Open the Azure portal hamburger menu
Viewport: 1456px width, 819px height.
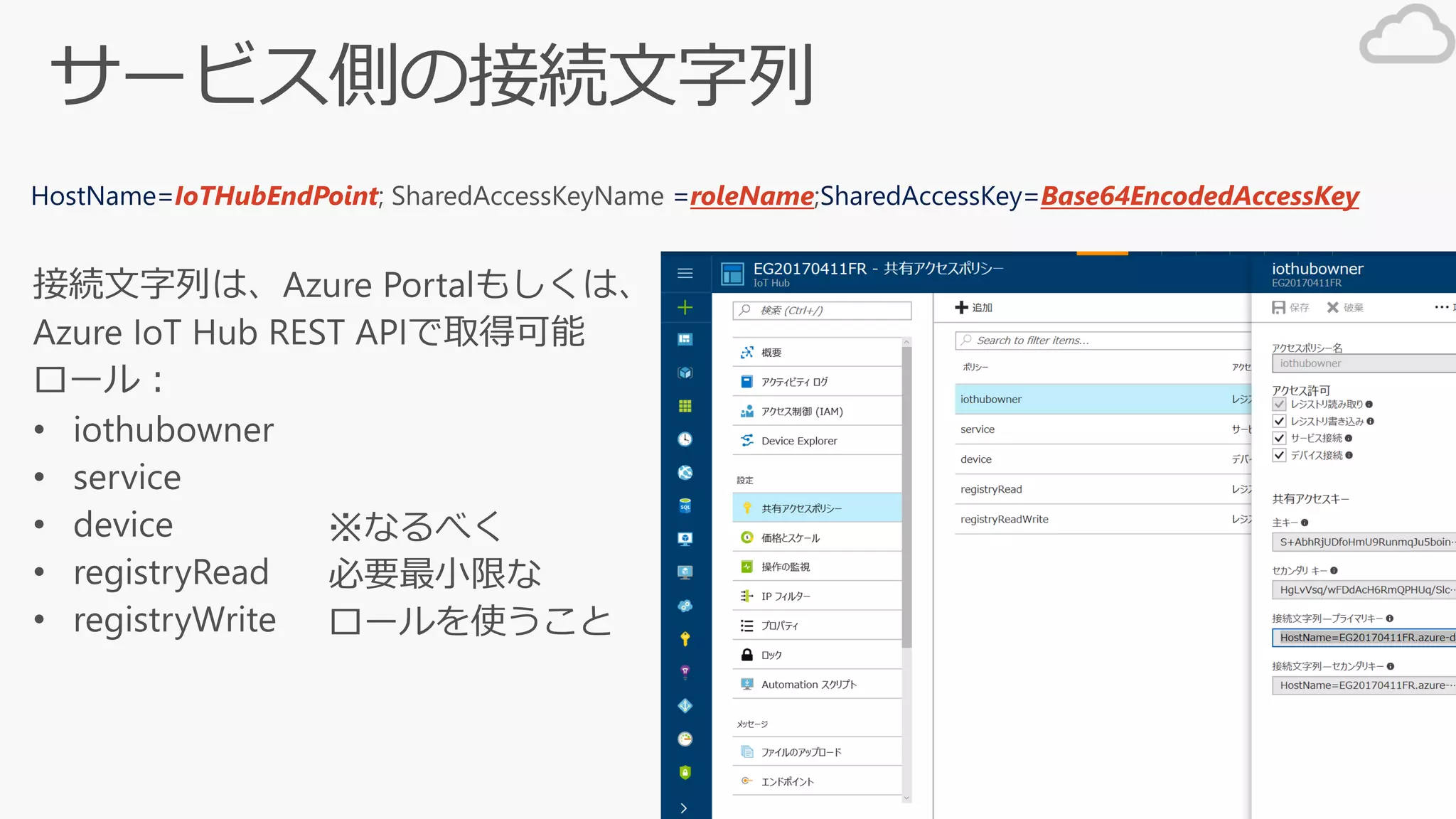pyautogui.click(x=685, y=273)
